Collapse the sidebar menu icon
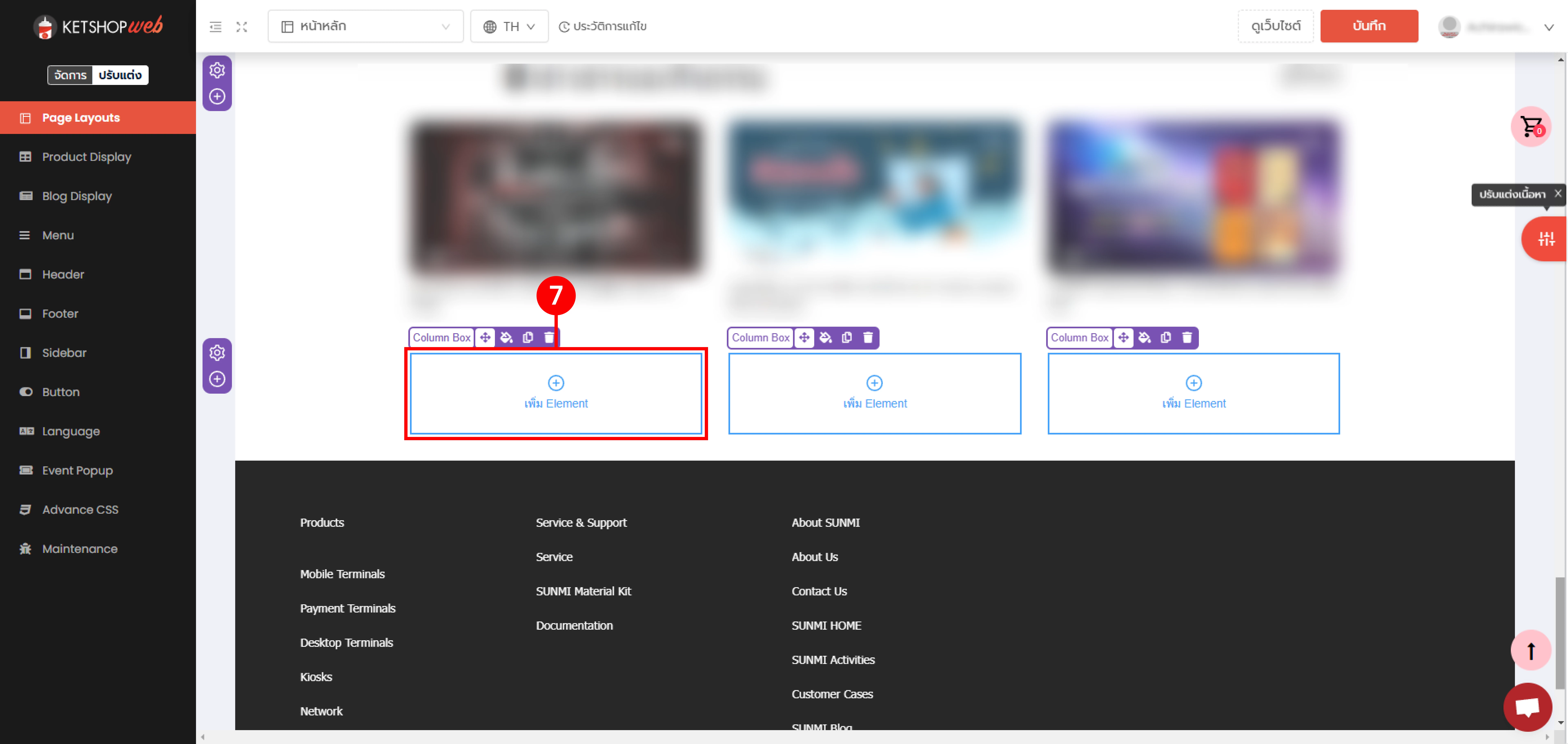Screen dimensions: 1568x744 [x=215, y=27]
